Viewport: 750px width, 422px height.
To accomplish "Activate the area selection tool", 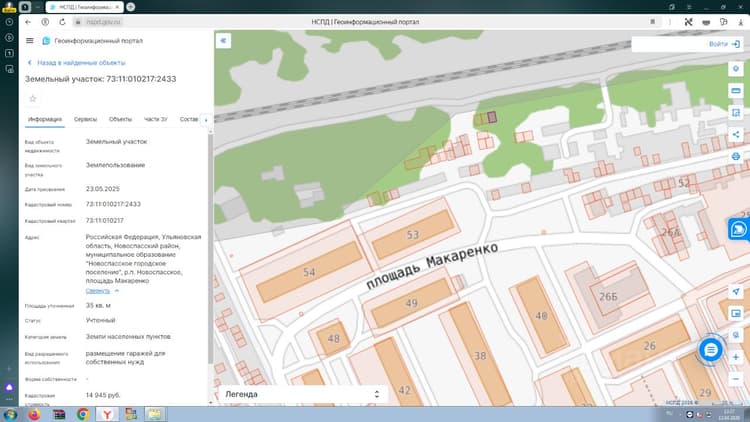I will click(736, 113).
